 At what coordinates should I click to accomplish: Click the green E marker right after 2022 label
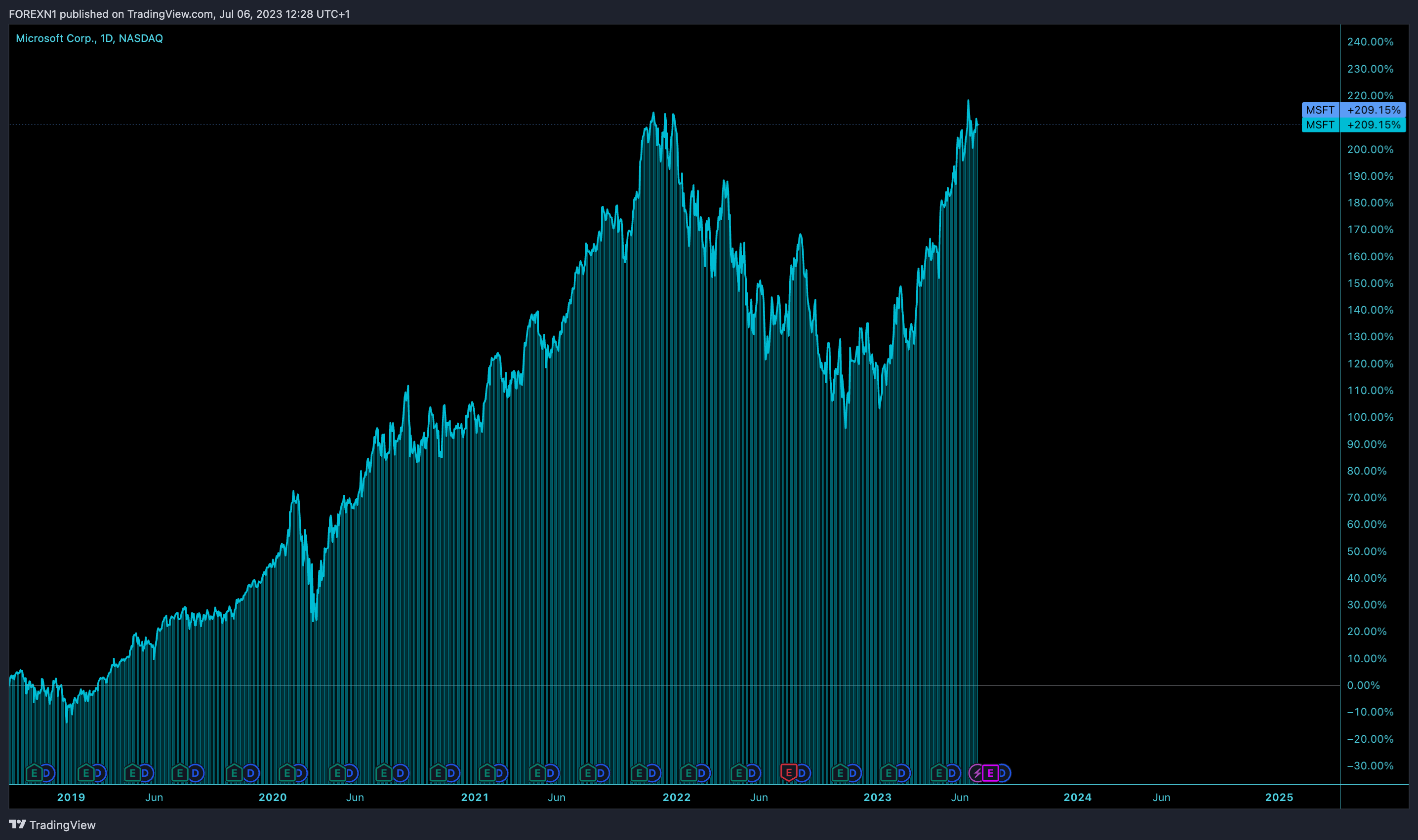pyautogui.click(x=689, y=773)
